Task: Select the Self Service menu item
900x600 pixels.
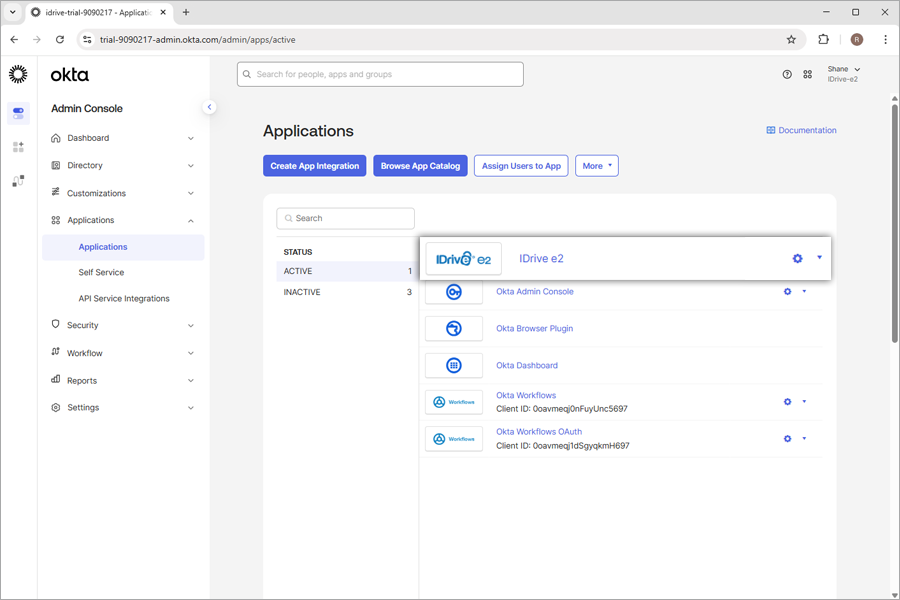Action: (x=101, y=272)
